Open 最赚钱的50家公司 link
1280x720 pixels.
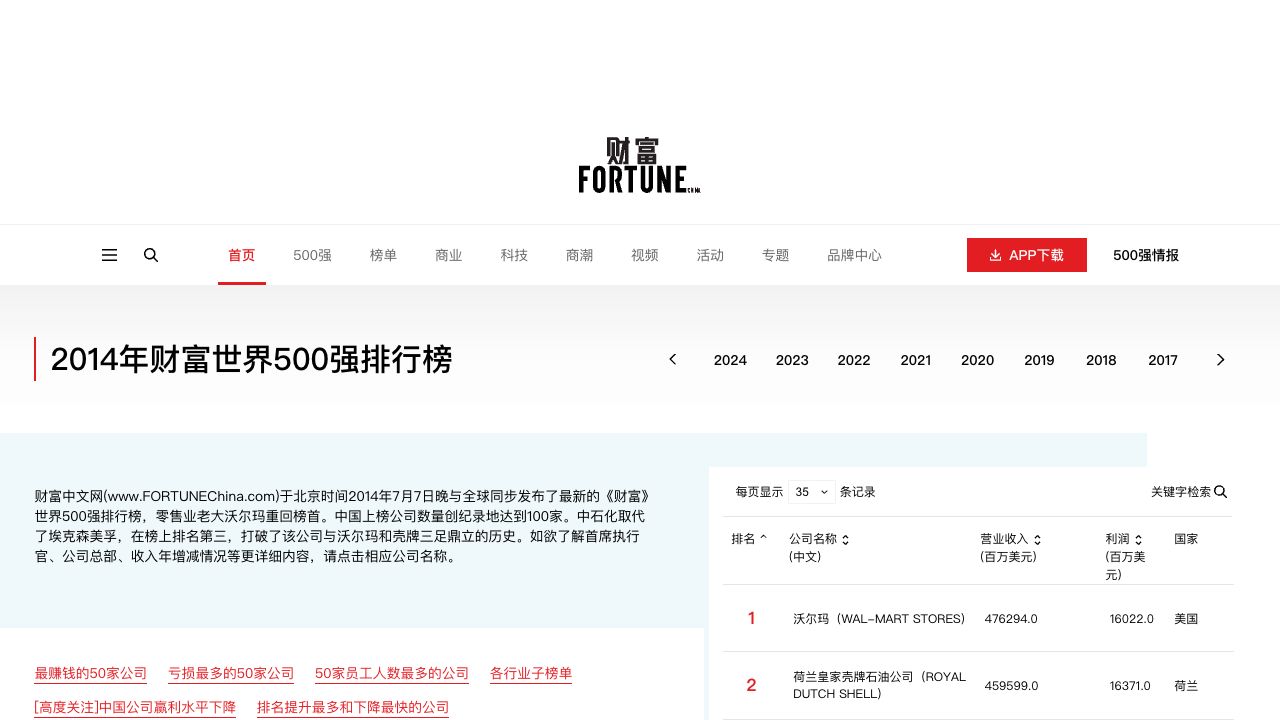[91, 674]
